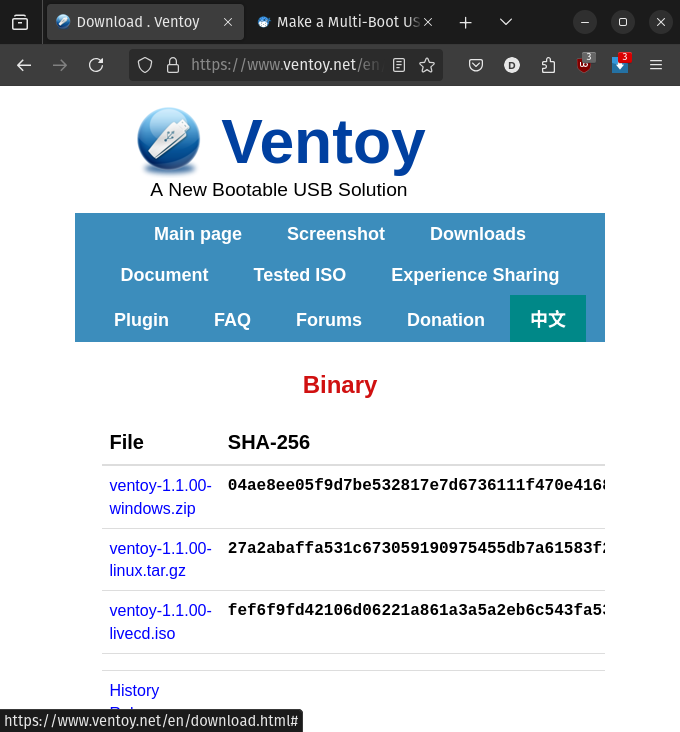Screen dimensions: 680x732
Task: Open the extensions puzzle-piece icon
Action: 548,65
